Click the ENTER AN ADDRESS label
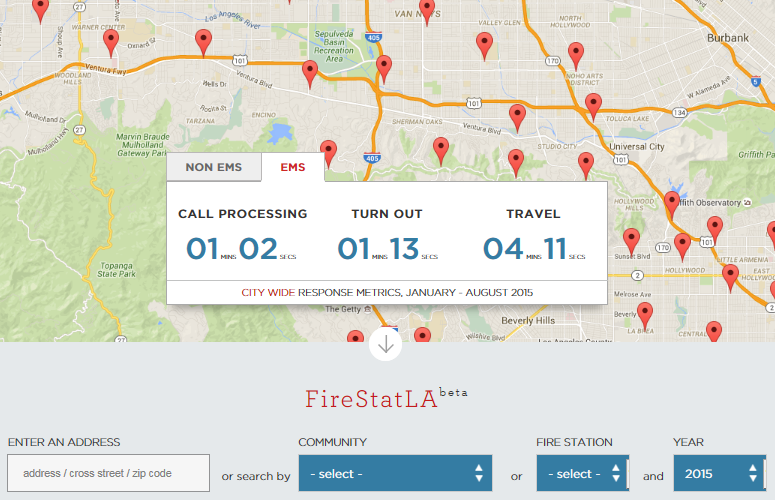Screen dimensions: 775x500 pos(64,442)
